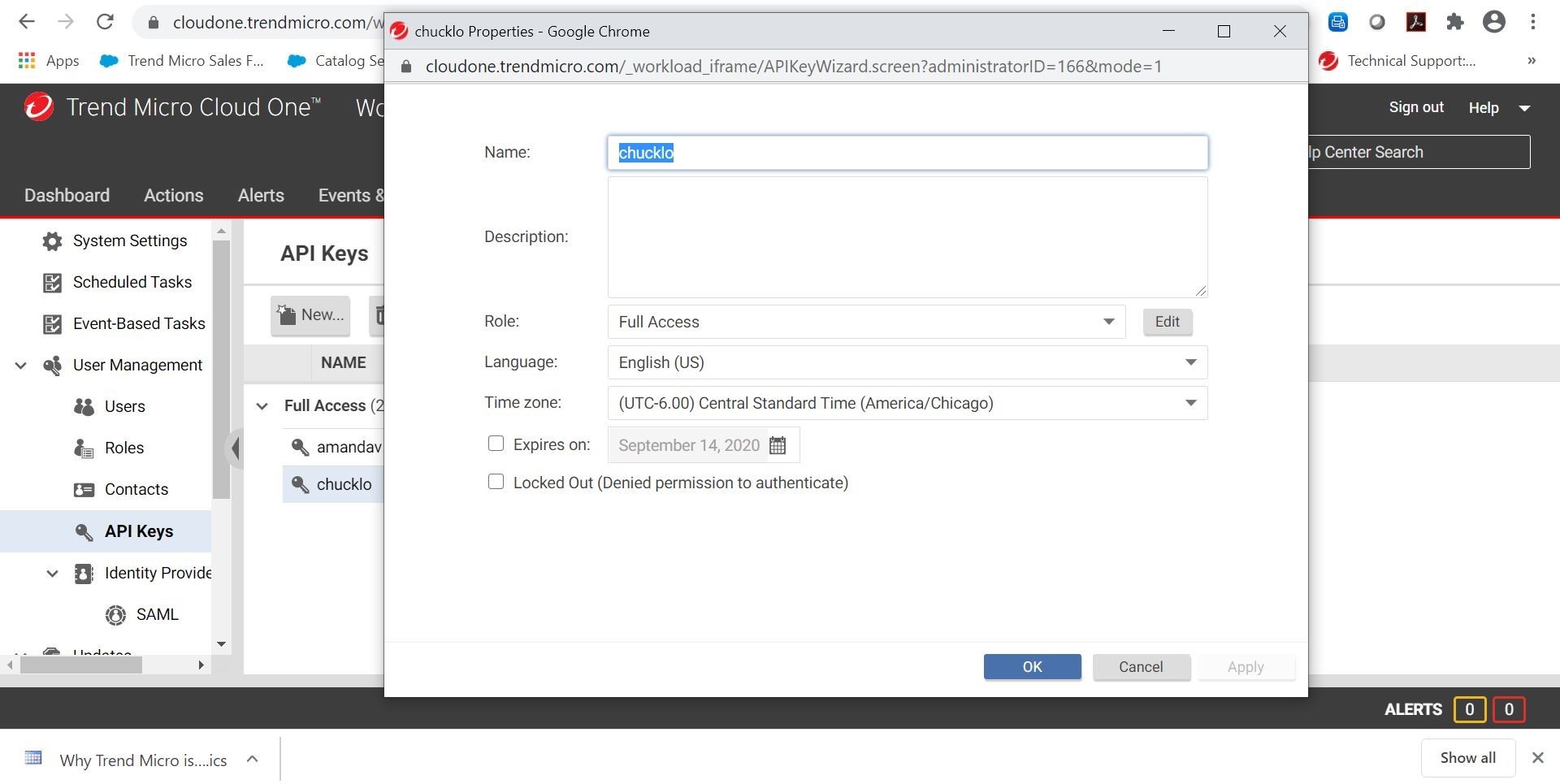Click the blue extension icon in toolbar
The height and width of the screenshot is (784, 1560).
[x=1338, y=22]
